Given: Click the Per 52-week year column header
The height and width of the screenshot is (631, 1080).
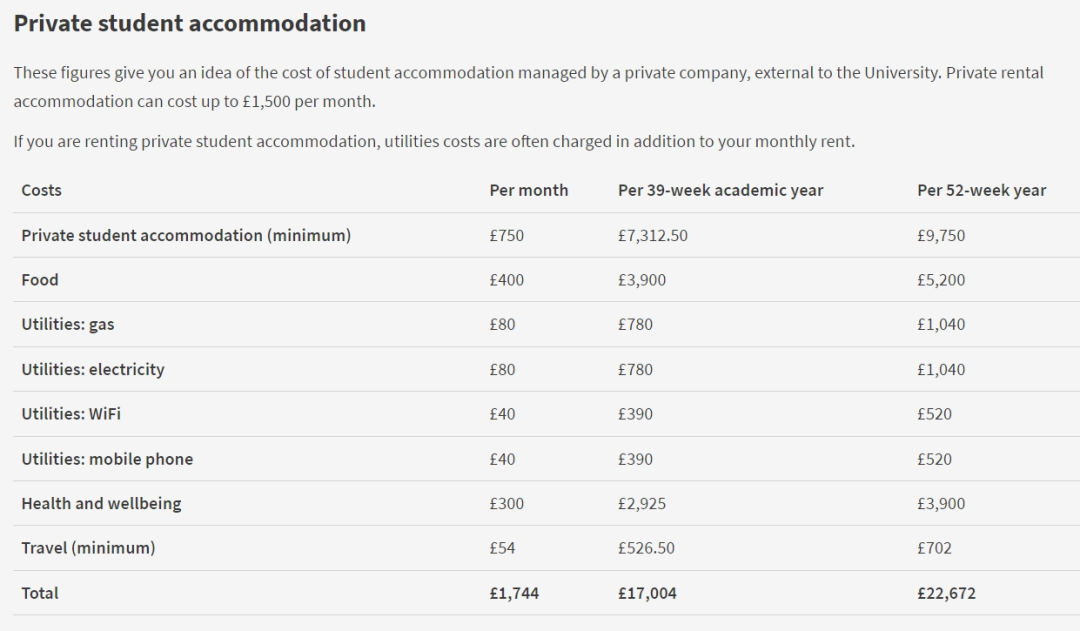Looking at the screenshot, I should click(981, 190).
